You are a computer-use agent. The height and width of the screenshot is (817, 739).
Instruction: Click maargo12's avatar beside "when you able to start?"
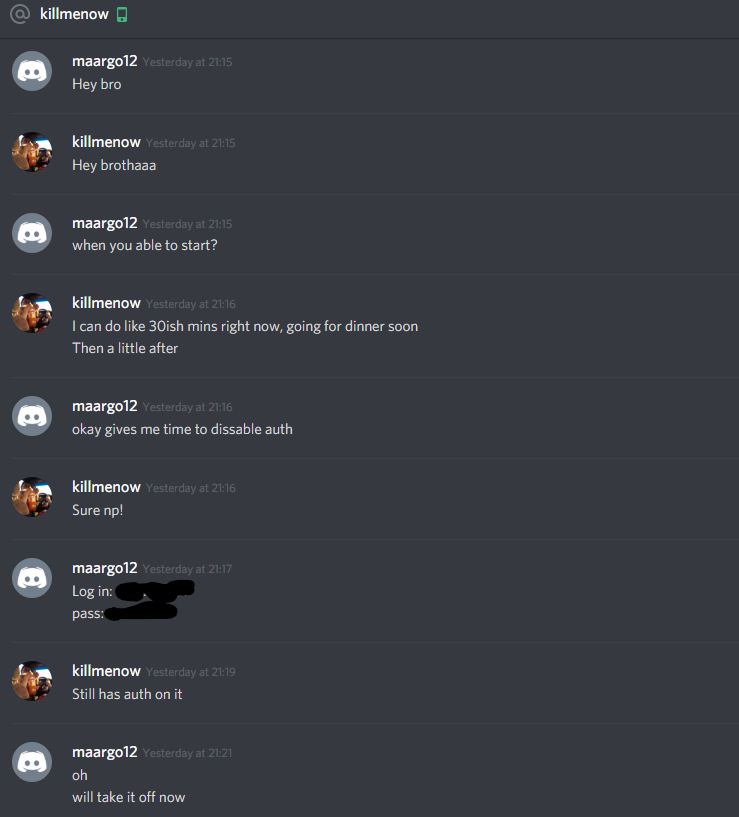coord(32,233)
